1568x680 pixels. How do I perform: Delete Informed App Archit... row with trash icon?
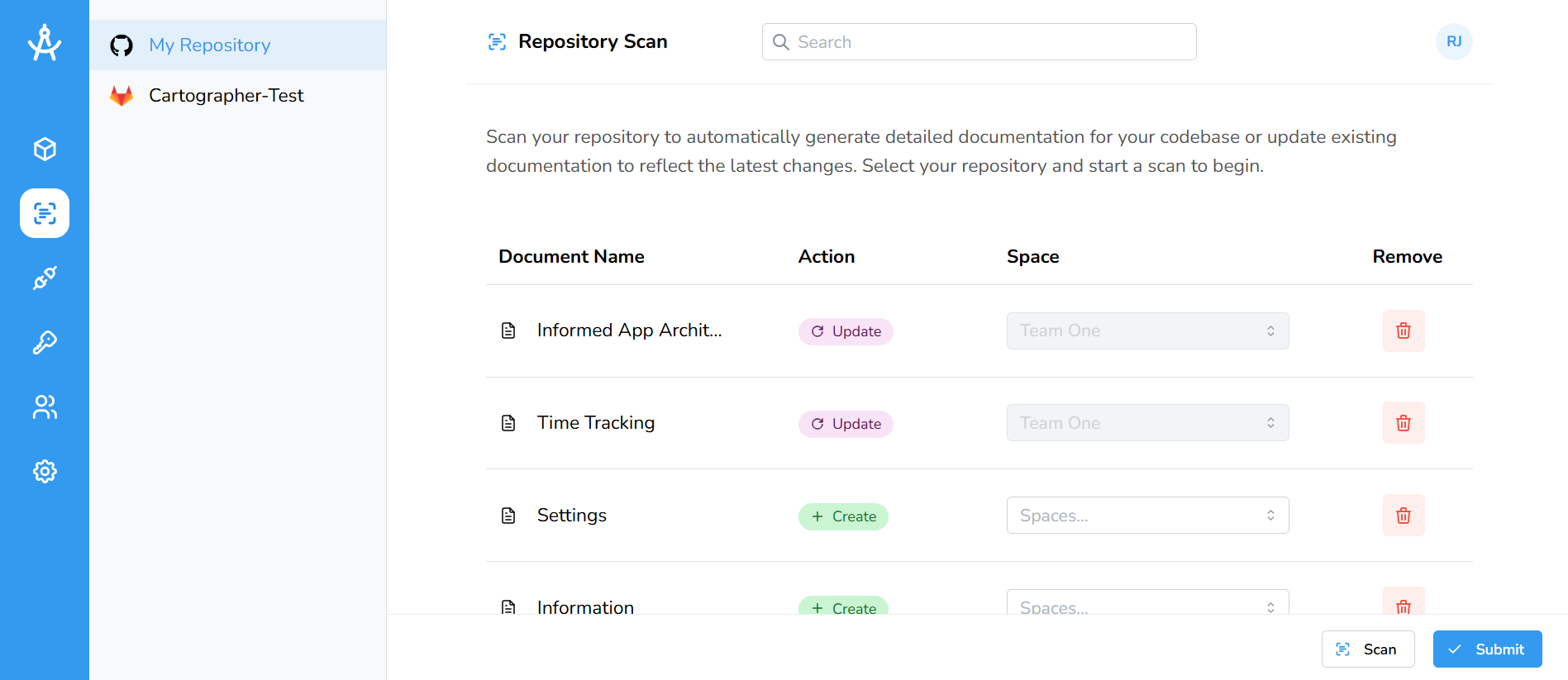(x=1404, y=330)
